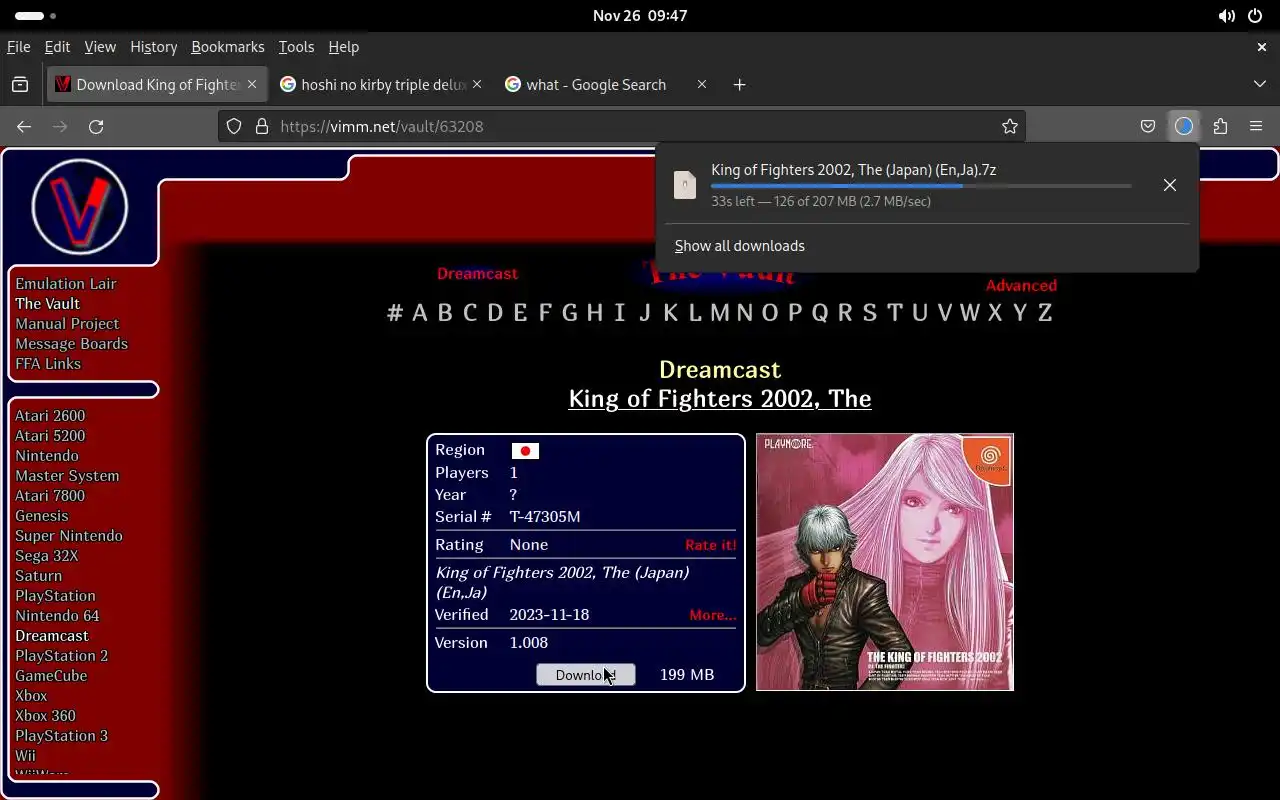
Task: Select Genesis in the systems list
Action: pyautogui.click(x=42, y=516)
